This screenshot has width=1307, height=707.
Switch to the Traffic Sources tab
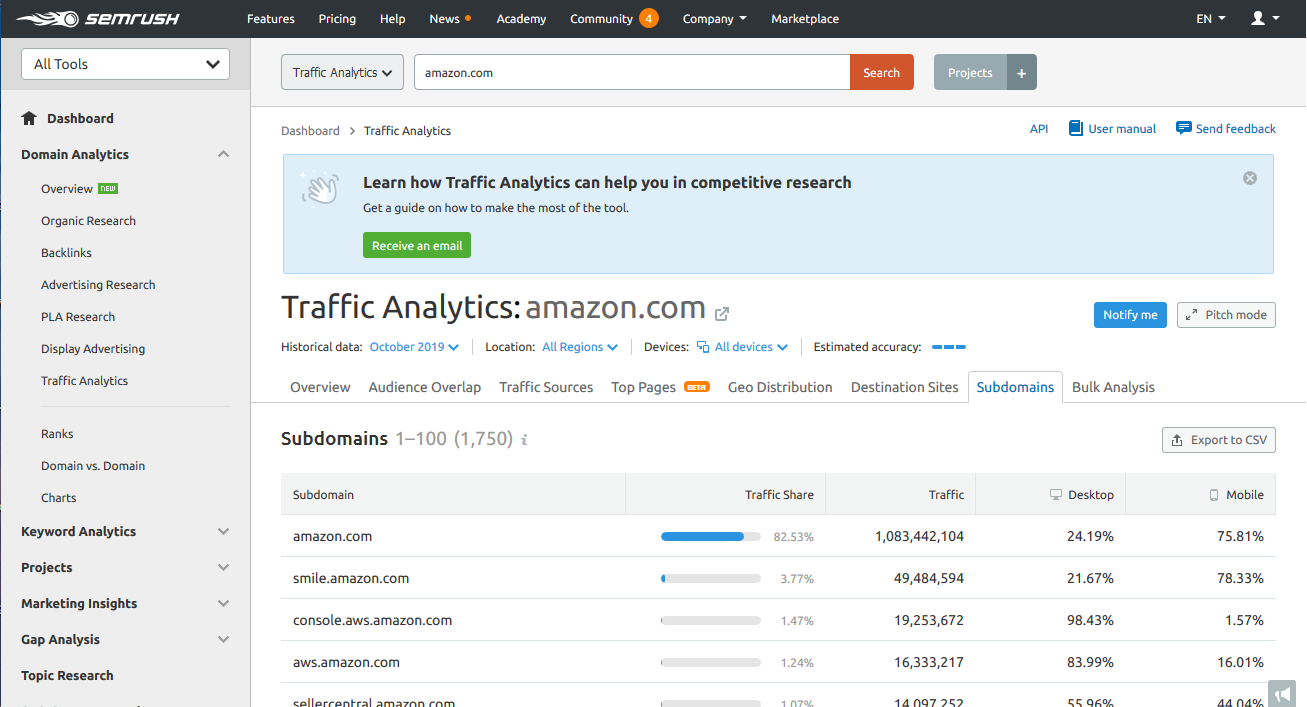pyautogui.click(x=545, y=387)
